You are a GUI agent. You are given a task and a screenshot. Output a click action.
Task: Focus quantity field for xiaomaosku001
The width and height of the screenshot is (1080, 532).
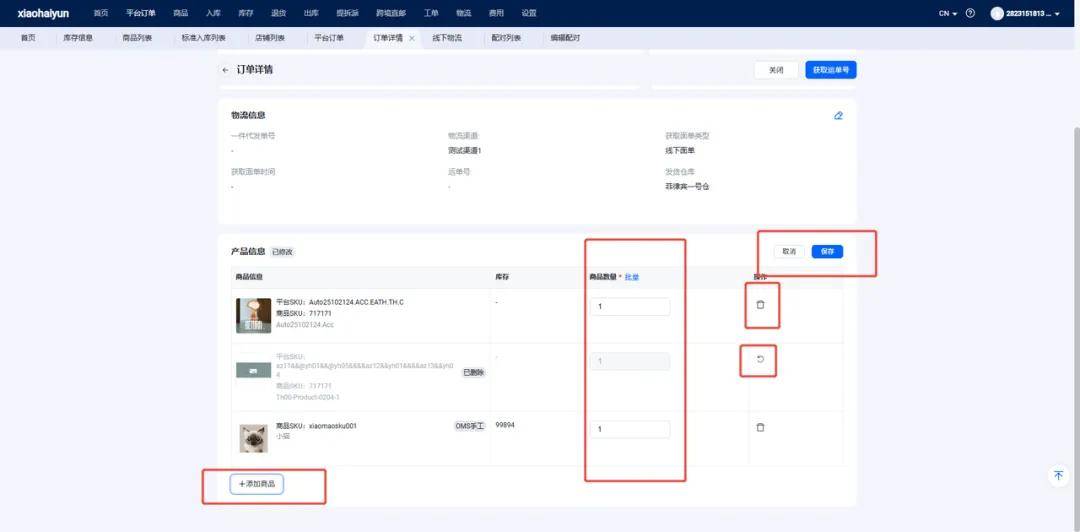click(630, 429)
